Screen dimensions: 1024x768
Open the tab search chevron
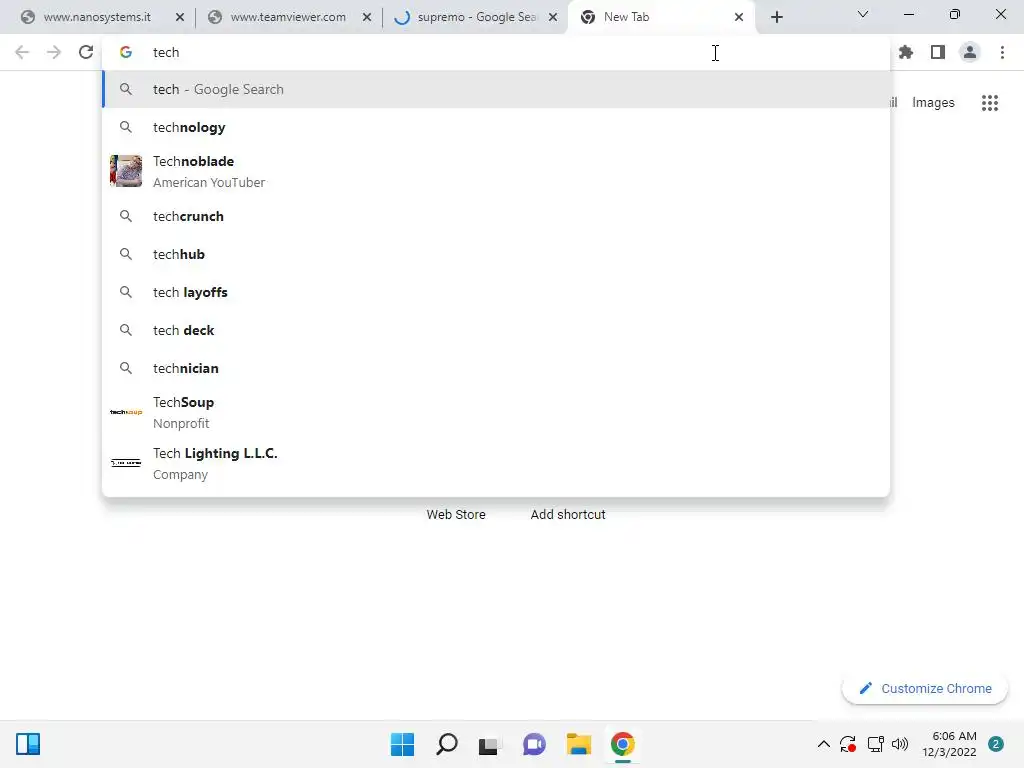click(863, 14)
